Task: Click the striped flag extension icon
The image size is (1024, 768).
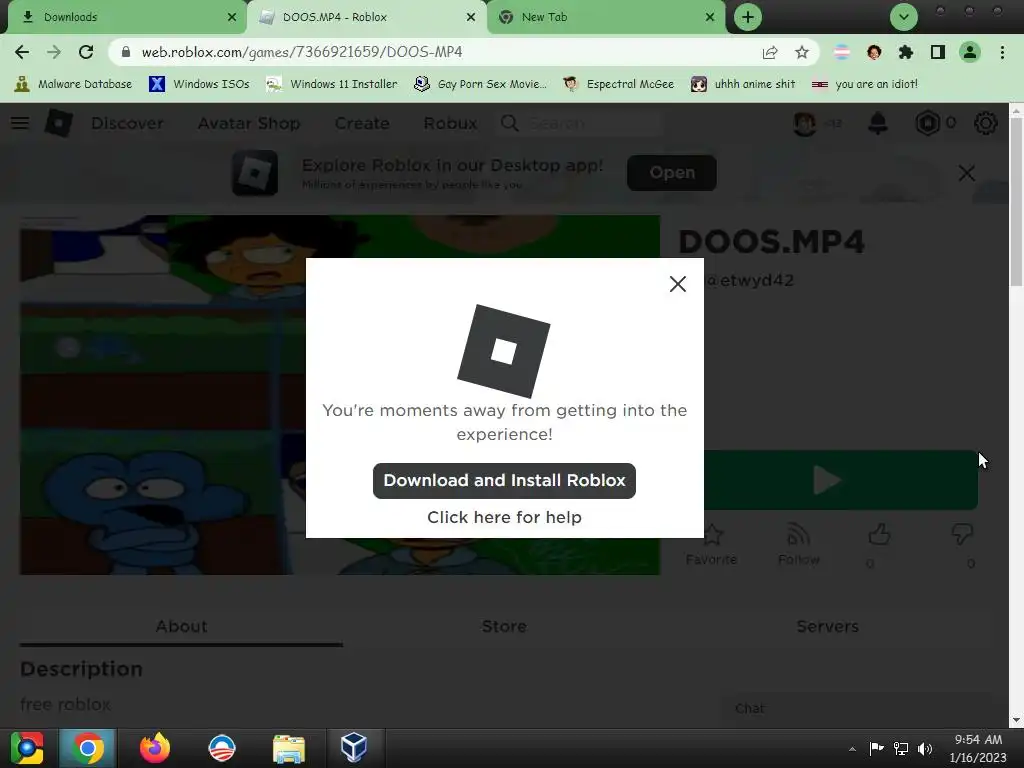Action: click(x=842, y=52)
